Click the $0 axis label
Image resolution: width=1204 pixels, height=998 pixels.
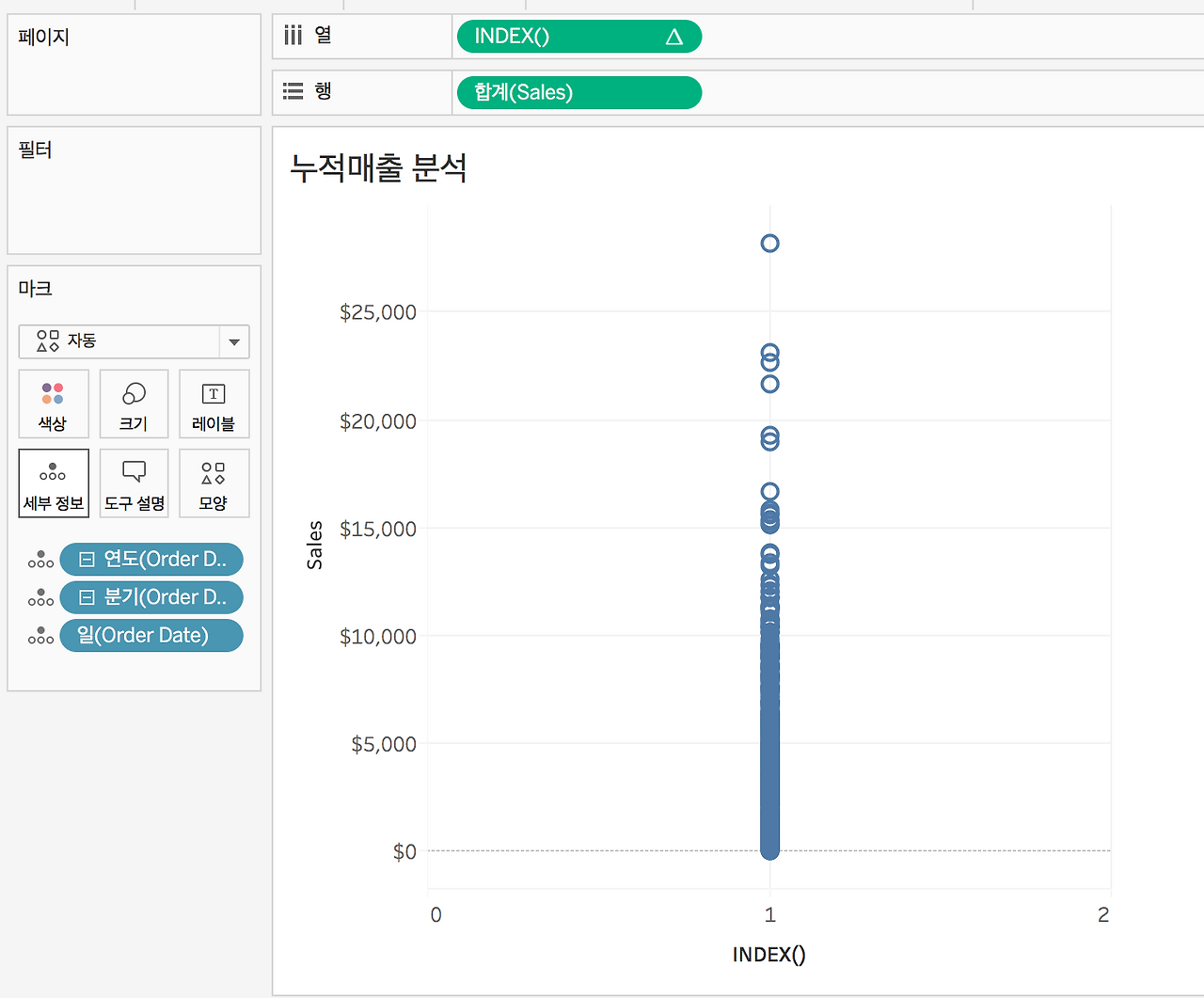click(404, 852)
